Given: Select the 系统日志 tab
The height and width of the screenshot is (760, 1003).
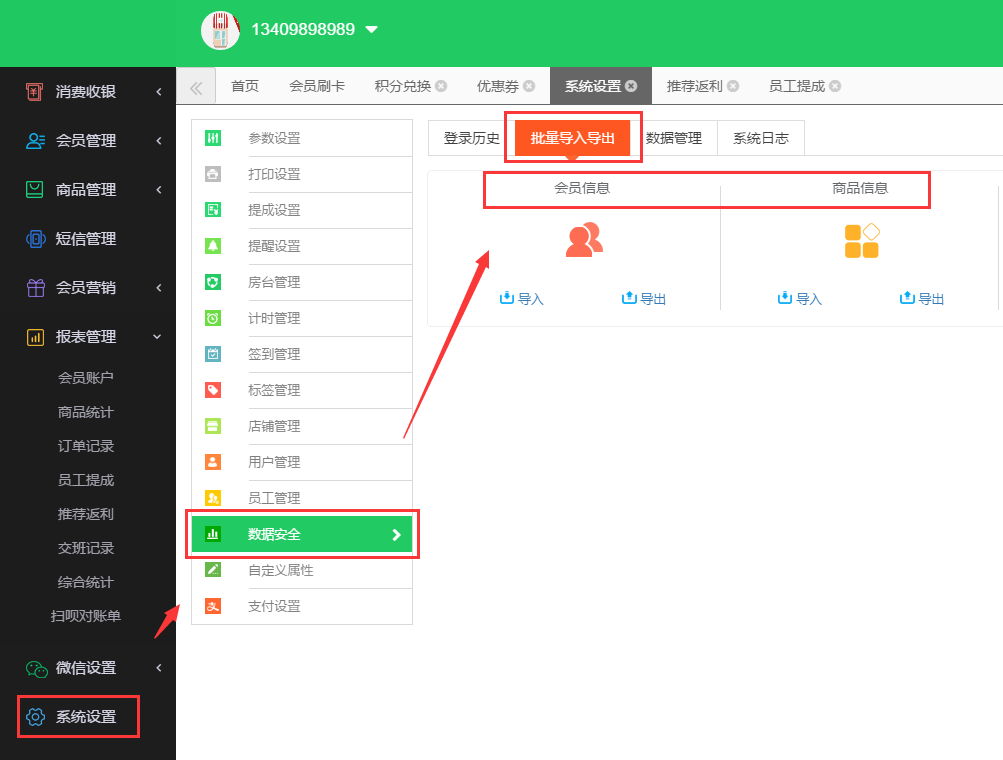Looking at the screenshot, I should (x=760, y=138).
